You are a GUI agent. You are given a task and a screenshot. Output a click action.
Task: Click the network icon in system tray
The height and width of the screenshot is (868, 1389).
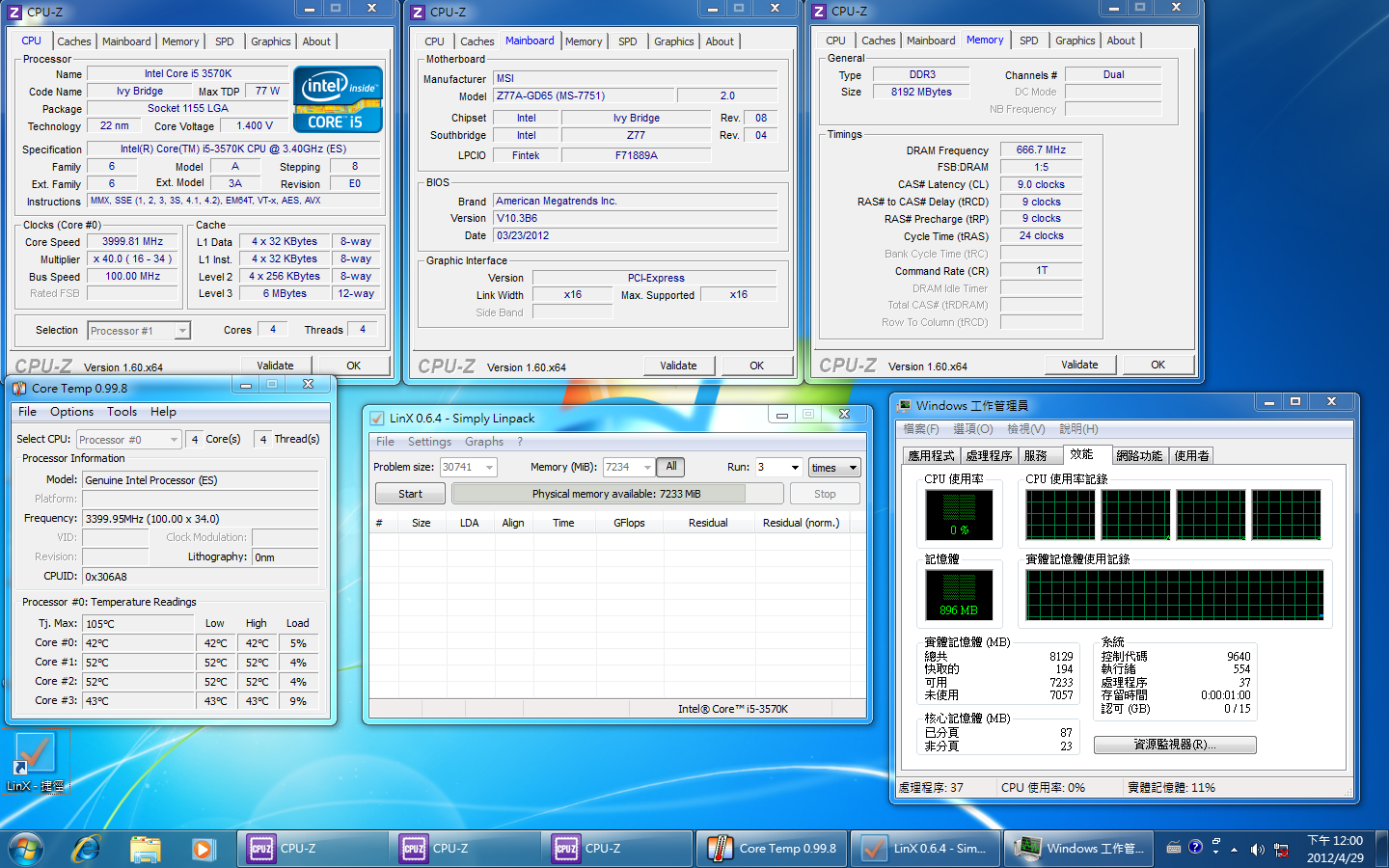click(1281, 850)
